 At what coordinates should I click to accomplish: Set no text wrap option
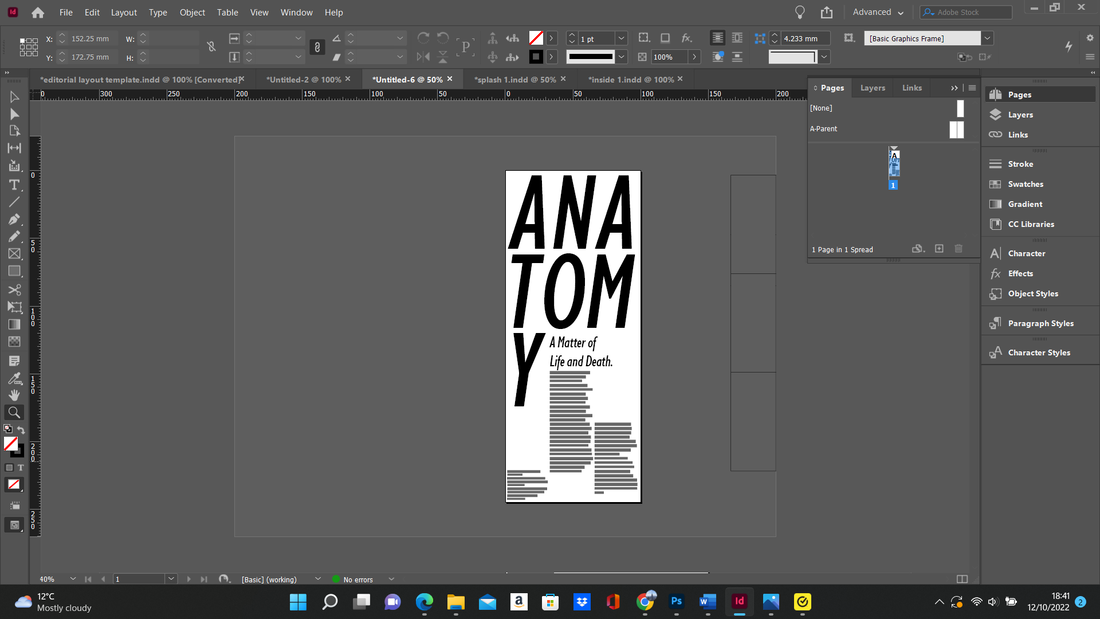pos(717,38)
